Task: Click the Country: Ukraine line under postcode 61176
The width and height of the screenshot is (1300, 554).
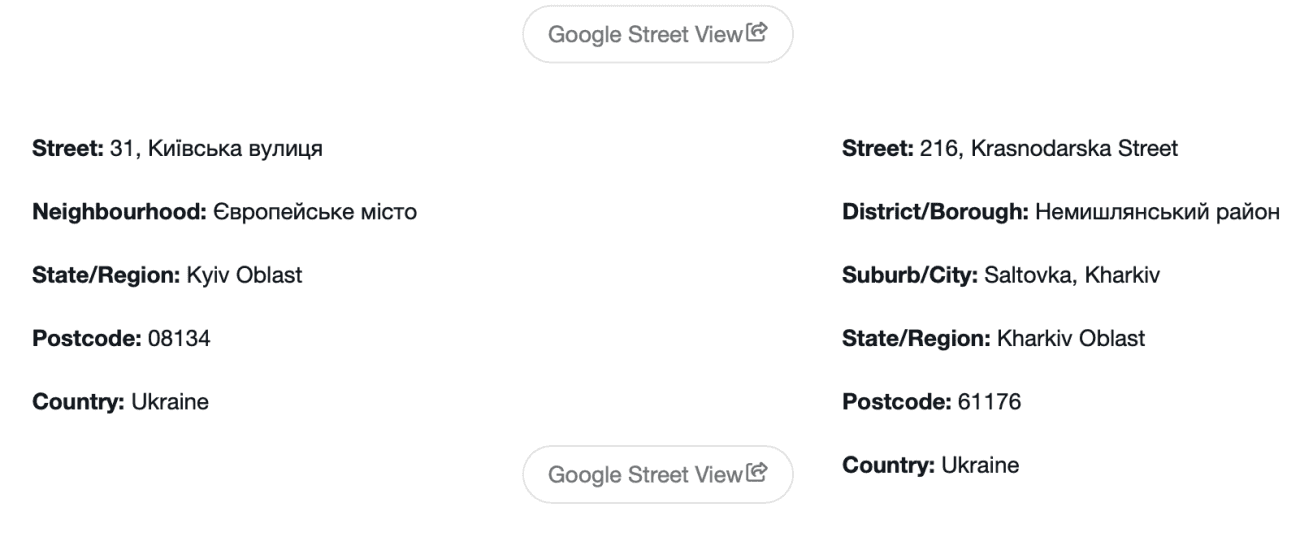Action: [x=931, y=465]
